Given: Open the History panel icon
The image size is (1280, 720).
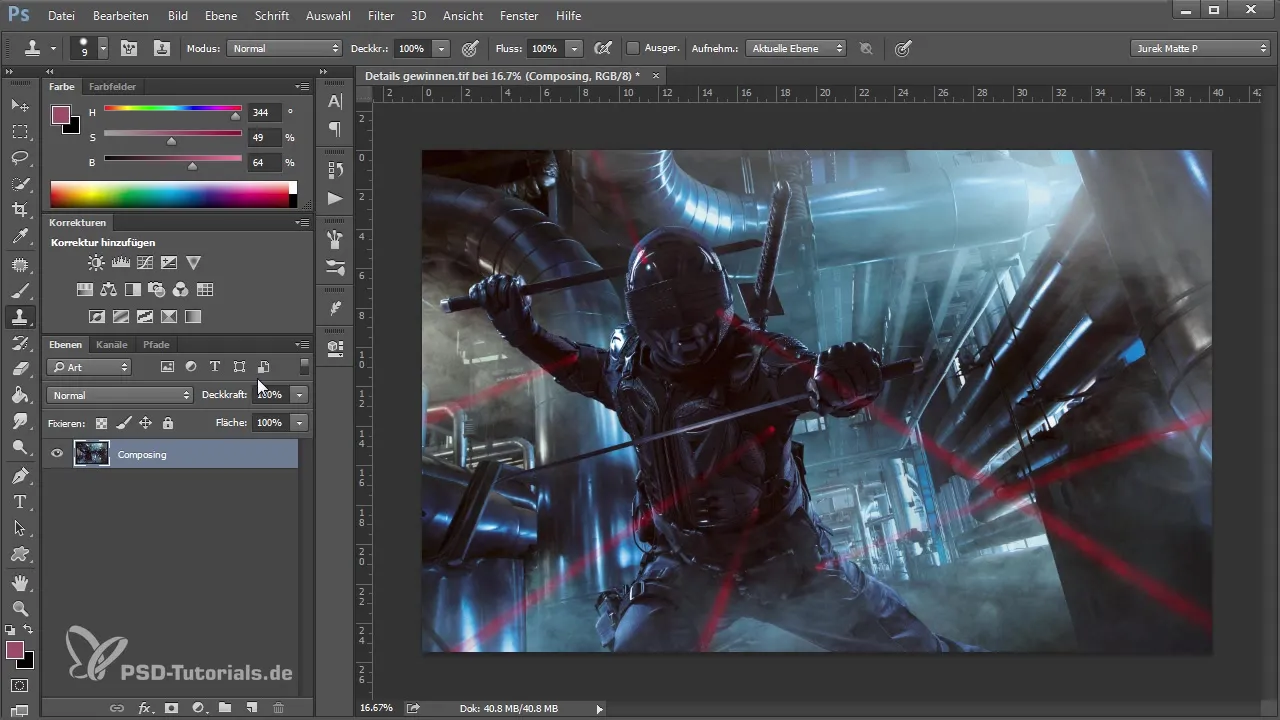Looking at the screenshot, I should tap(335, 170).
